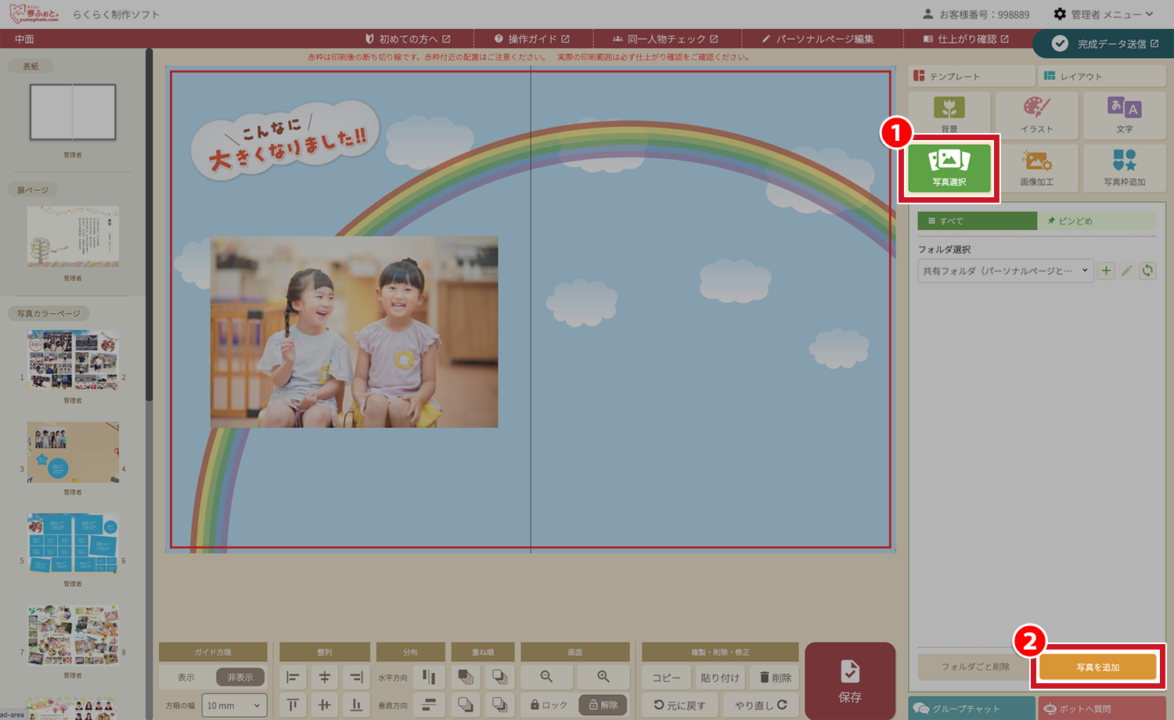Click the 貼り付け paste button
Viewport: 1174px width, 720px height.
(x=720, y=677)
